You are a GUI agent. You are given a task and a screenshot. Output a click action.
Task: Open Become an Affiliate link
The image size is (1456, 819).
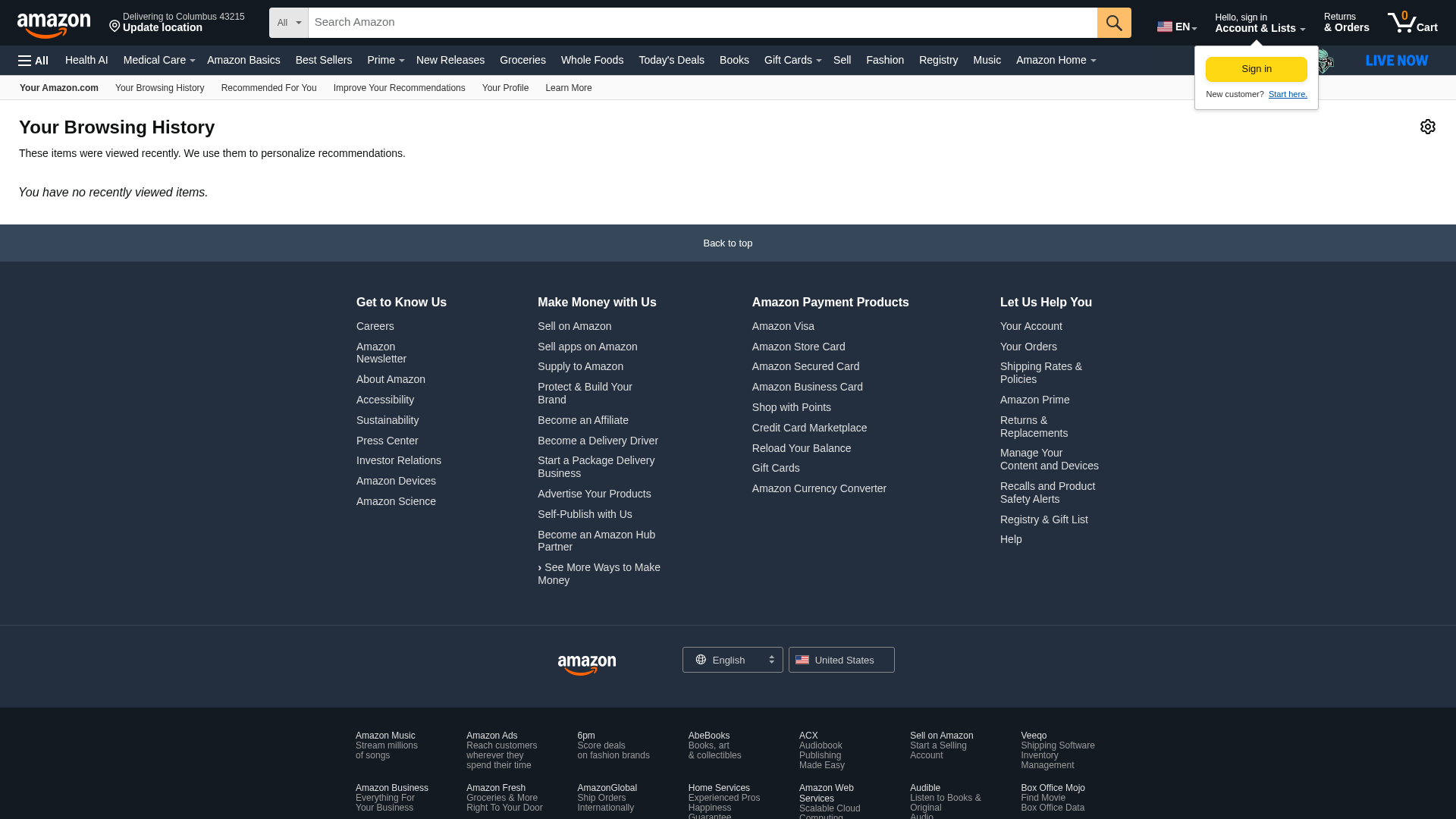583,420
